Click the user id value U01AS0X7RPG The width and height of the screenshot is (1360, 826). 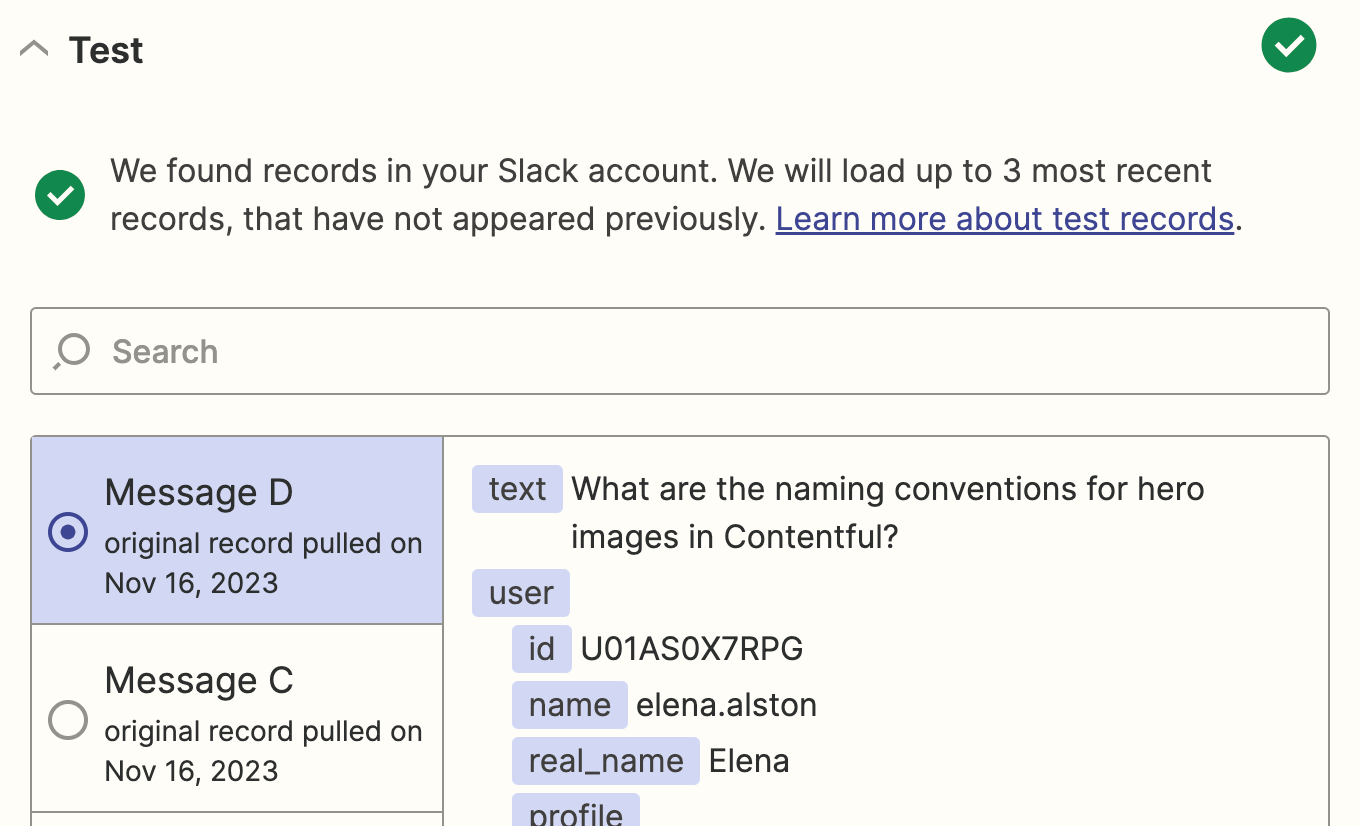(692, 649)
